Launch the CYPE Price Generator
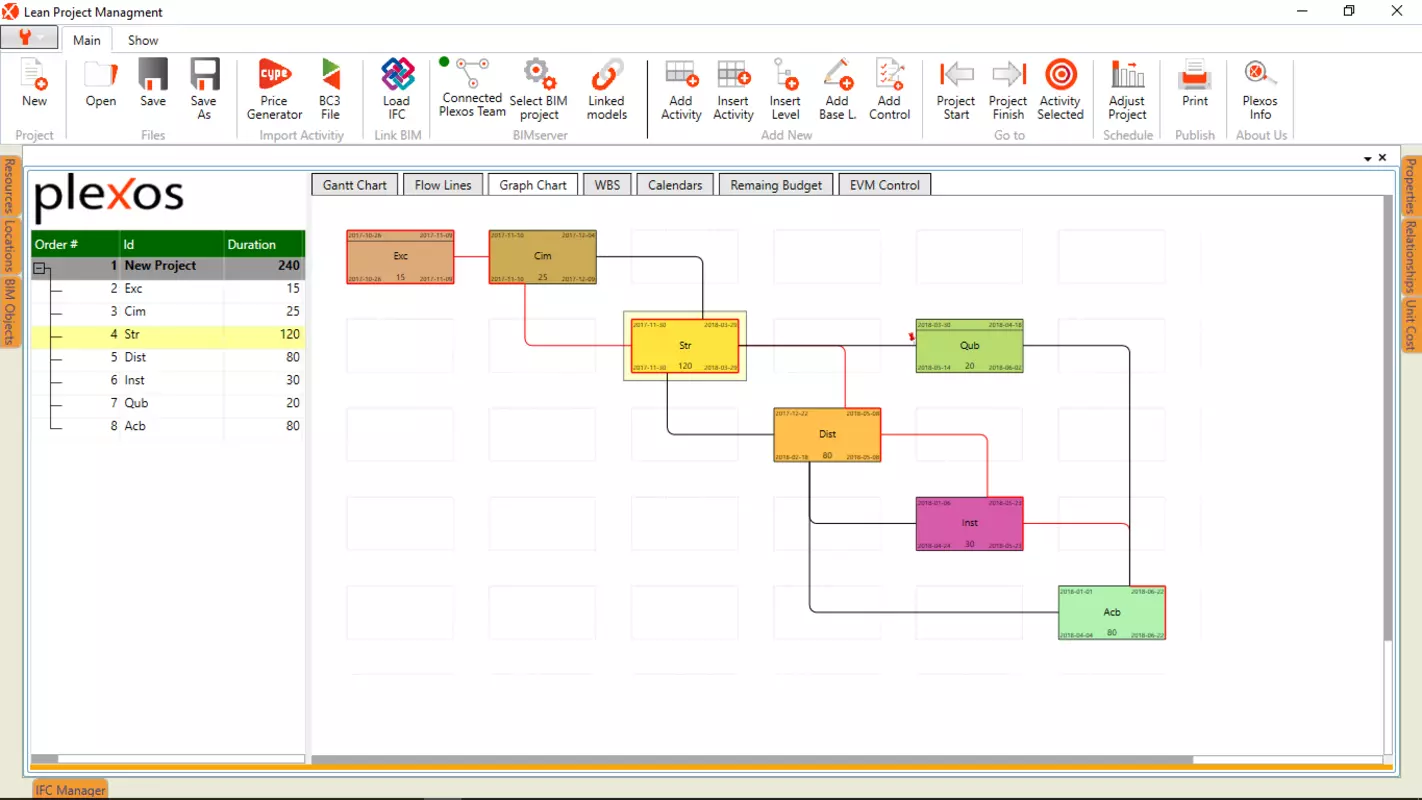Image resolution: width=1422 pixels, height=800 pixels. (x=274, y=90)
